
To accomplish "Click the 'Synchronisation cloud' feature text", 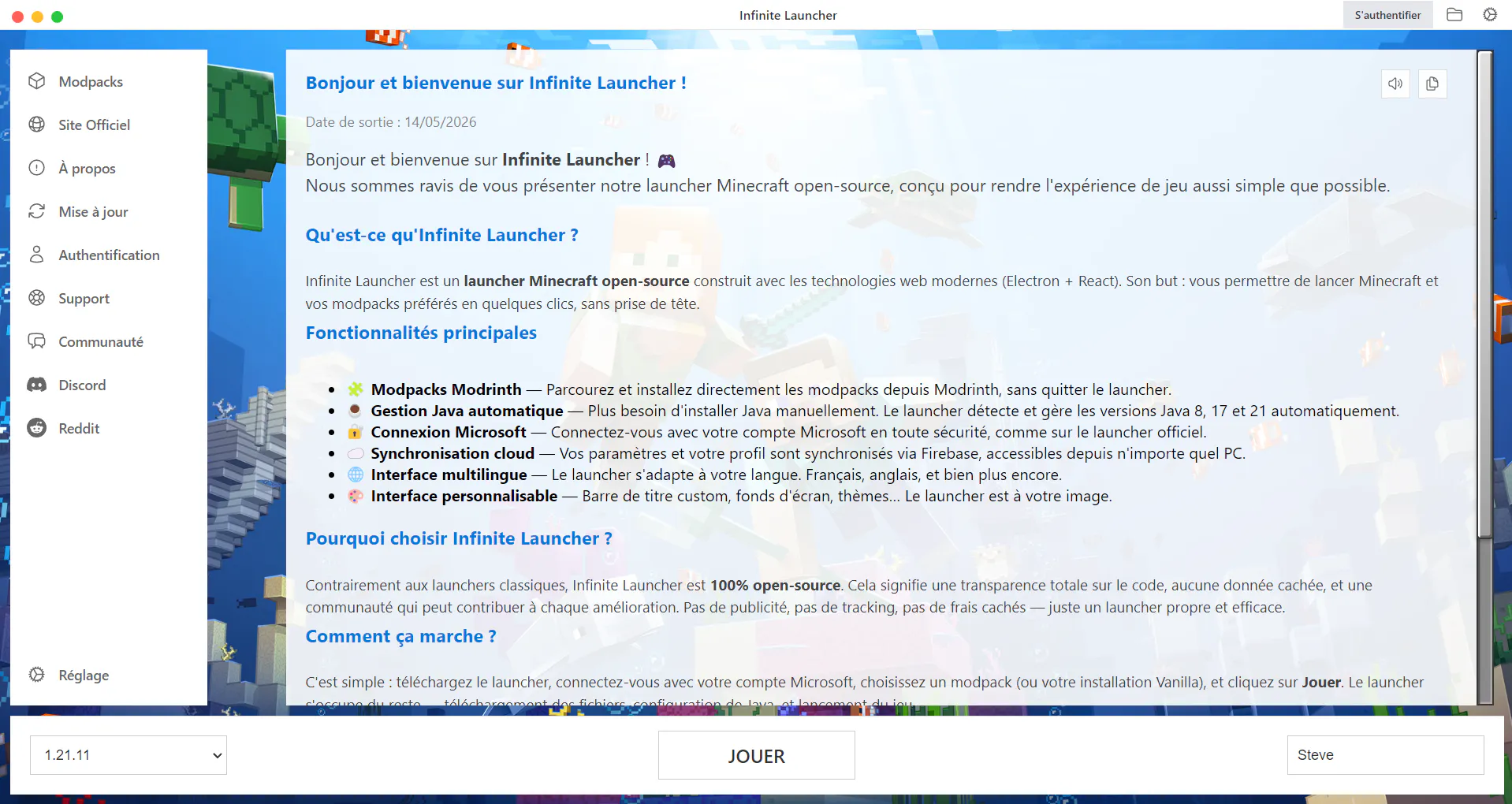I will pos(452,453).
